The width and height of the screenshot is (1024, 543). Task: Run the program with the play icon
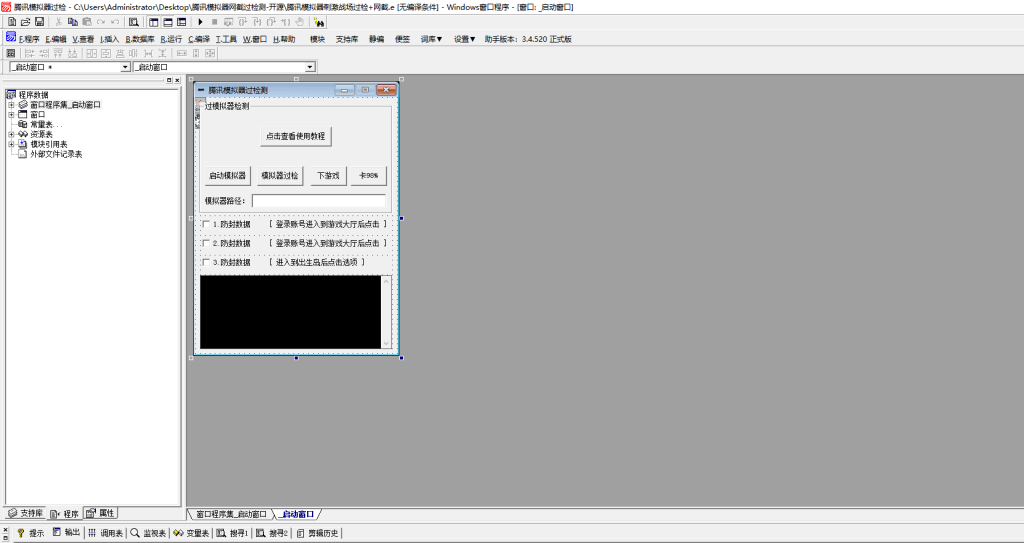pyautogui.click(x=200, y=22)
